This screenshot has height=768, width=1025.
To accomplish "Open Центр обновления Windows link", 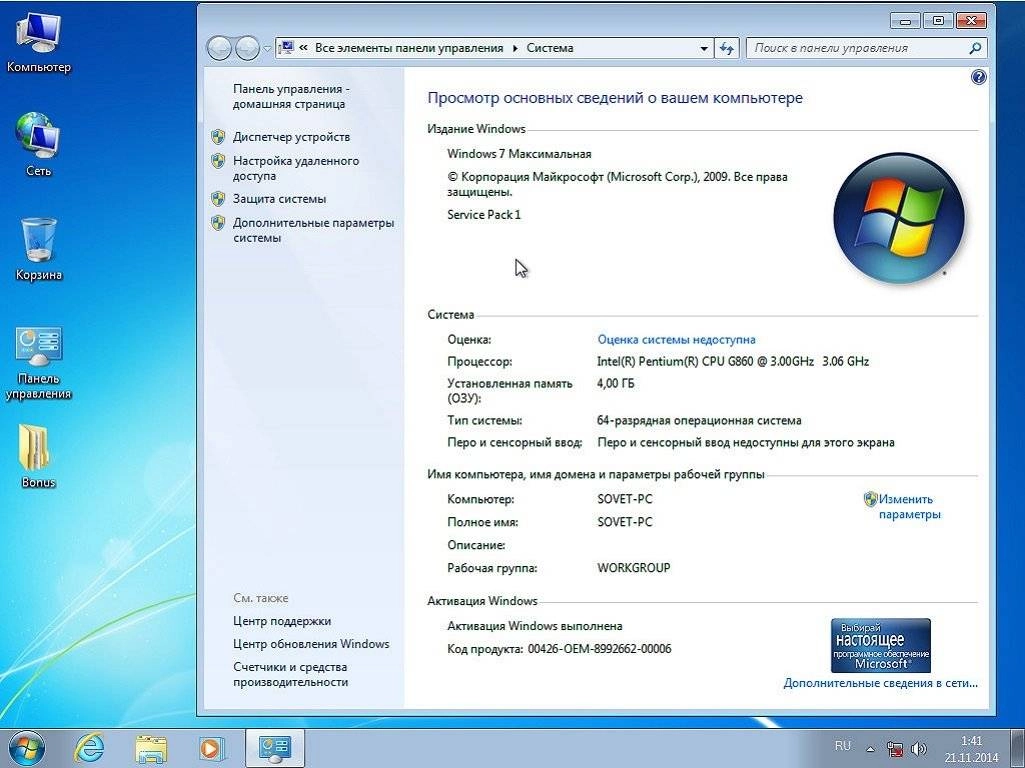I will pyautogui.click(x=311, y=644).
